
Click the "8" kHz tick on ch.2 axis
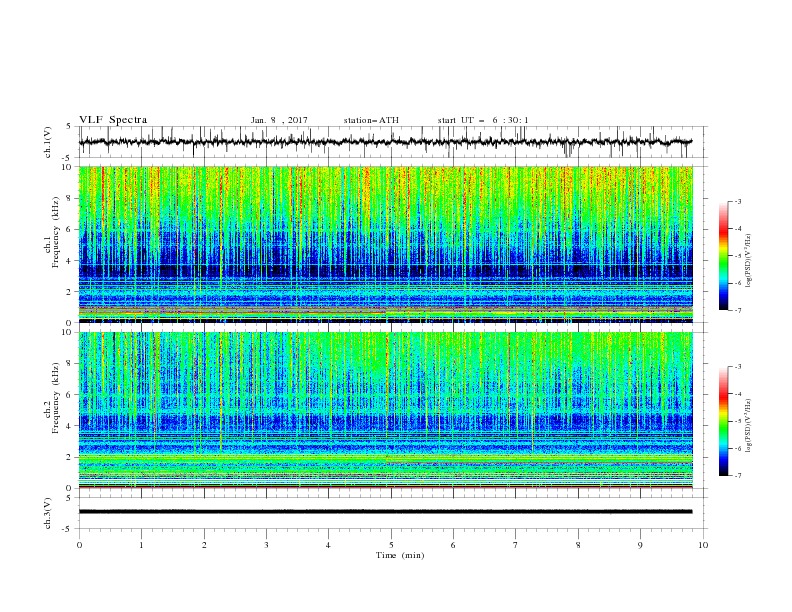[x=70, y=364]
